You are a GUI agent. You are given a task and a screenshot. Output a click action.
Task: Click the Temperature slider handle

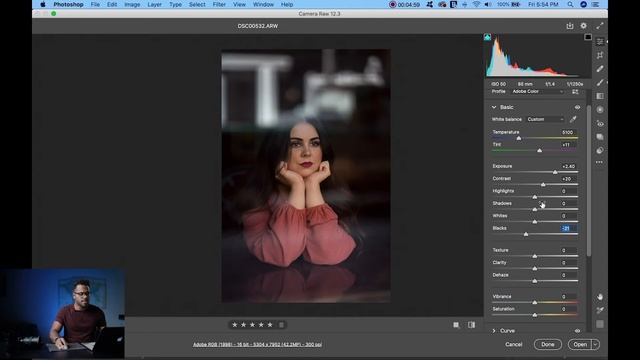point(519,138)
